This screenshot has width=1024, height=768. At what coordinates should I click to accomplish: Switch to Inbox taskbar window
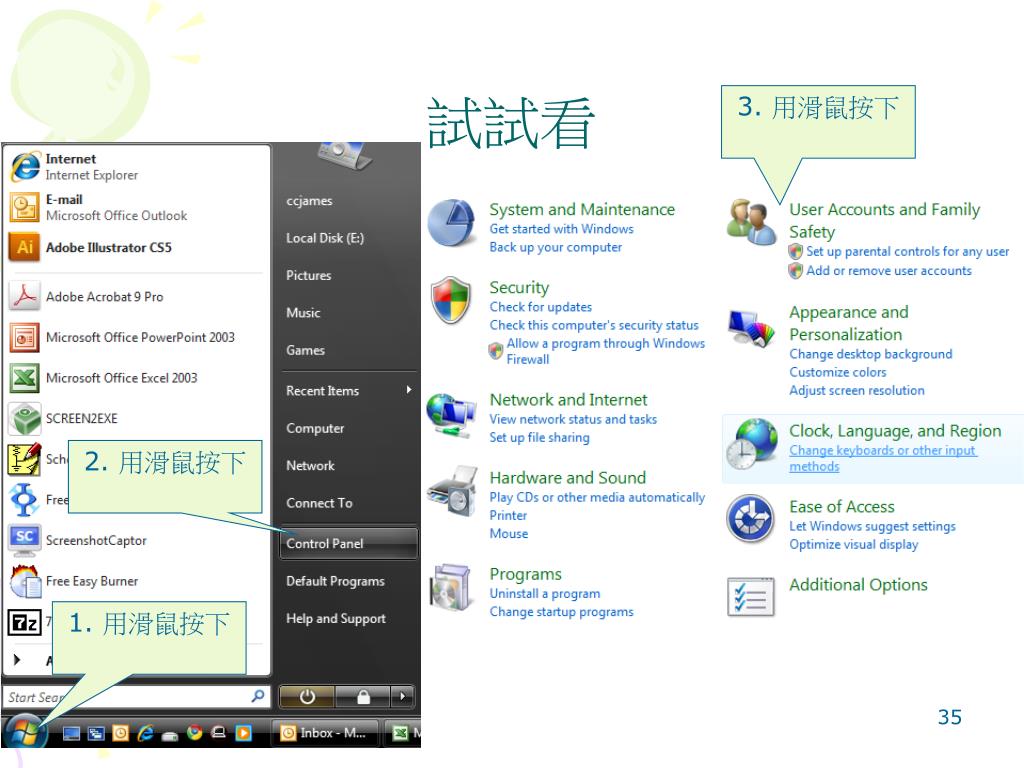click(x=324, y=733)
